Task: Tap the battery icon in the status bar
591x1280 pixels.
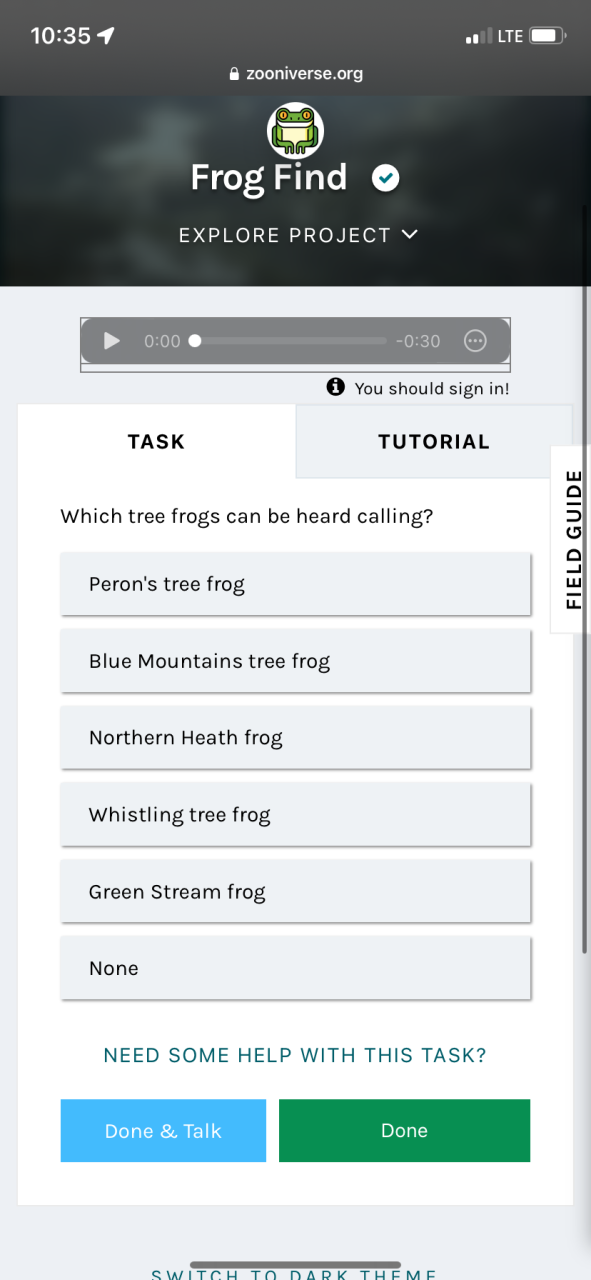Action: click(547, 36)
